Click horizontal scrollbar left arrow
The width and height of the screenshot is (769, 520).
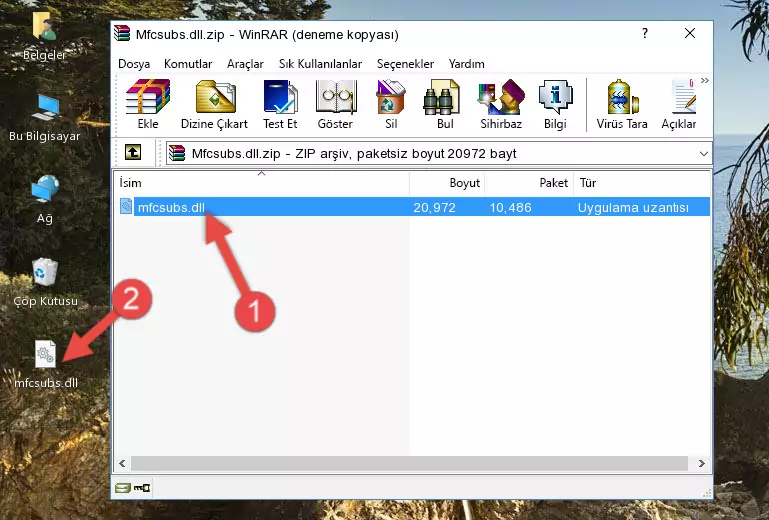pyautogui.click(x=122, y=463)
